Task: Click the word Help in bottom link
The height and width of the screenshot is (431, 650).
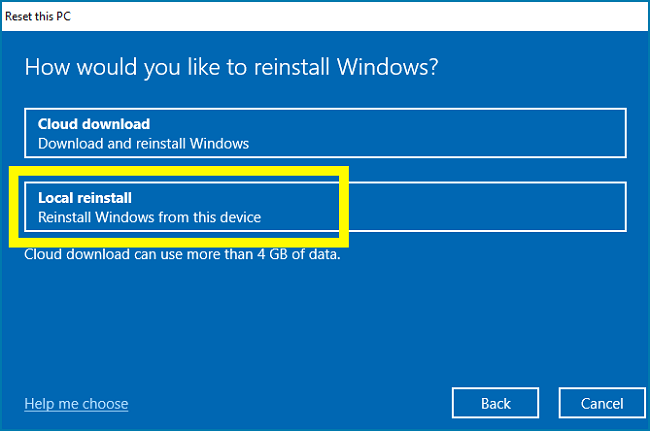Action: click(x=40, y=404)
